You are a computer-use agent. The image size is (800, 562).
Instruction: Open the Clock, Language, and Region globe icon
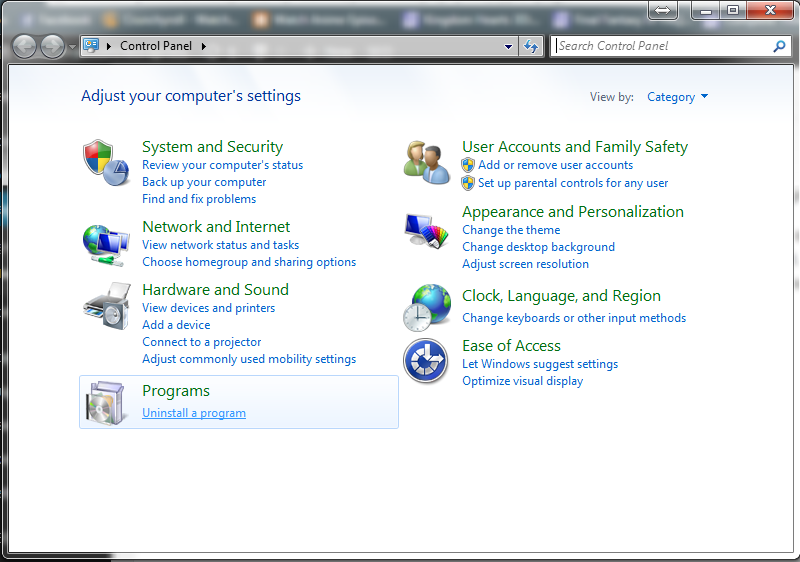pos(427,308)
